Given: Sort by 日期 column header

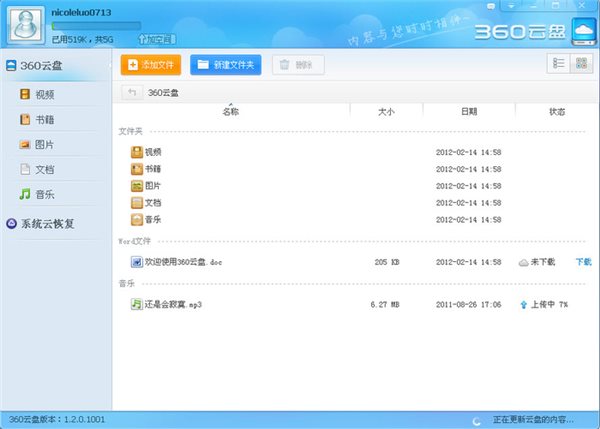Looking at the screenshot, I should click(x=469, y=111).
